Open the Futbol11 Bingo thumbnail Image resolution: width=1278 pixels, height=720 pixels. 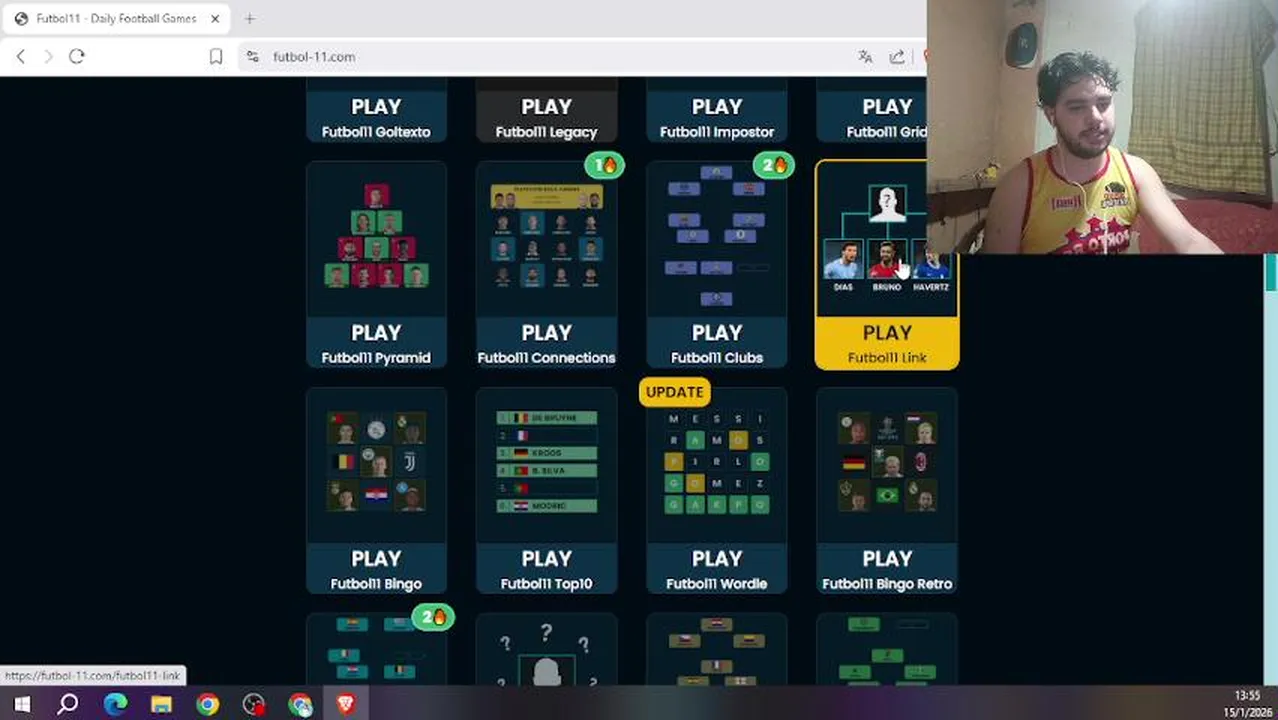point(376,463)
